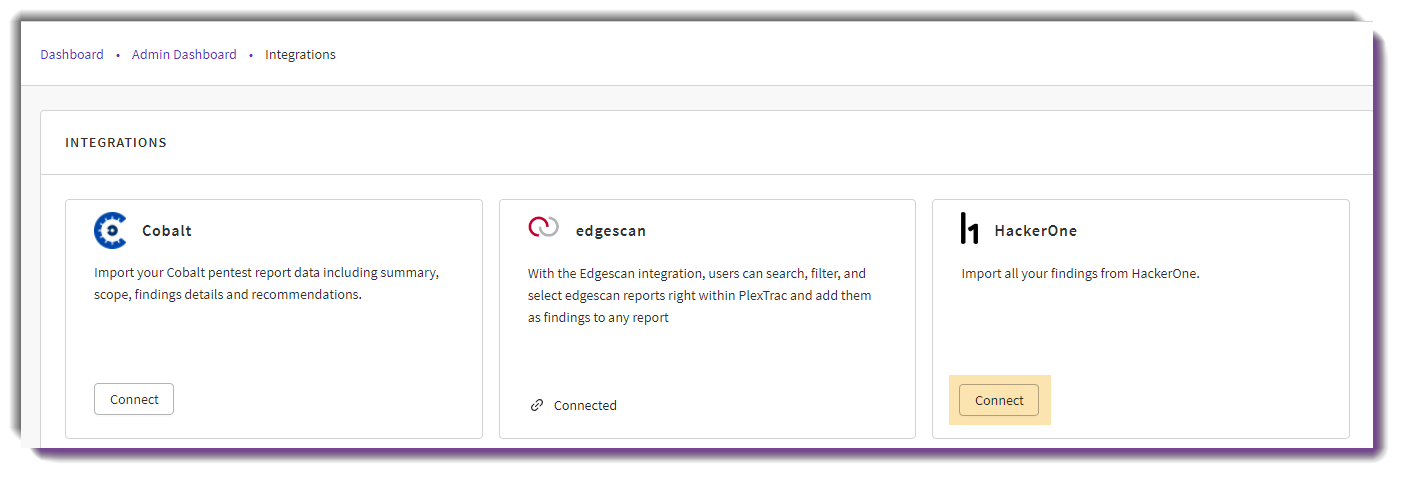Click empty area inside edgescan card

pyautogui.click(x=707, y=362)
